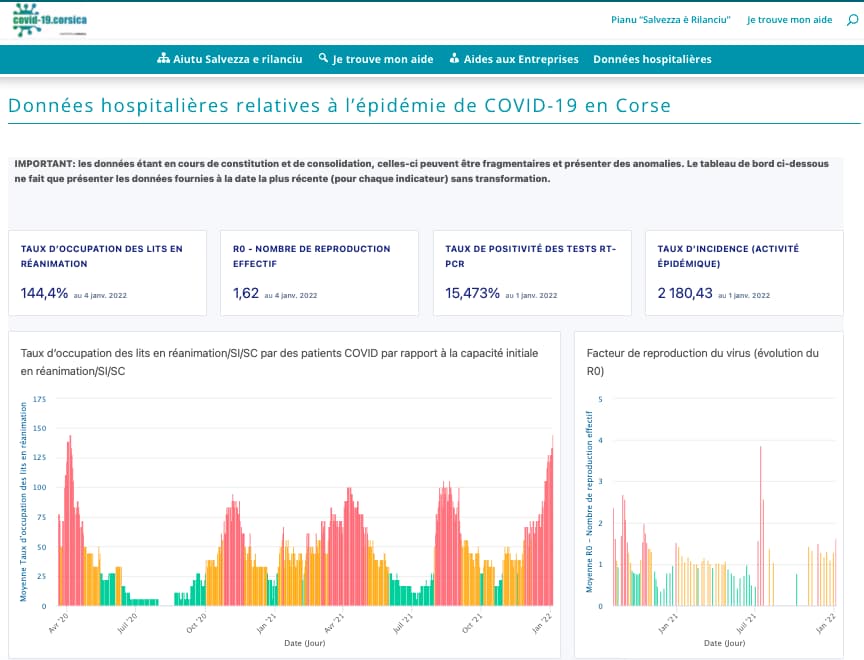Open the Données hospitalières menu item
Viewport: 864px width, 660px height.
[x=652, y=59]
